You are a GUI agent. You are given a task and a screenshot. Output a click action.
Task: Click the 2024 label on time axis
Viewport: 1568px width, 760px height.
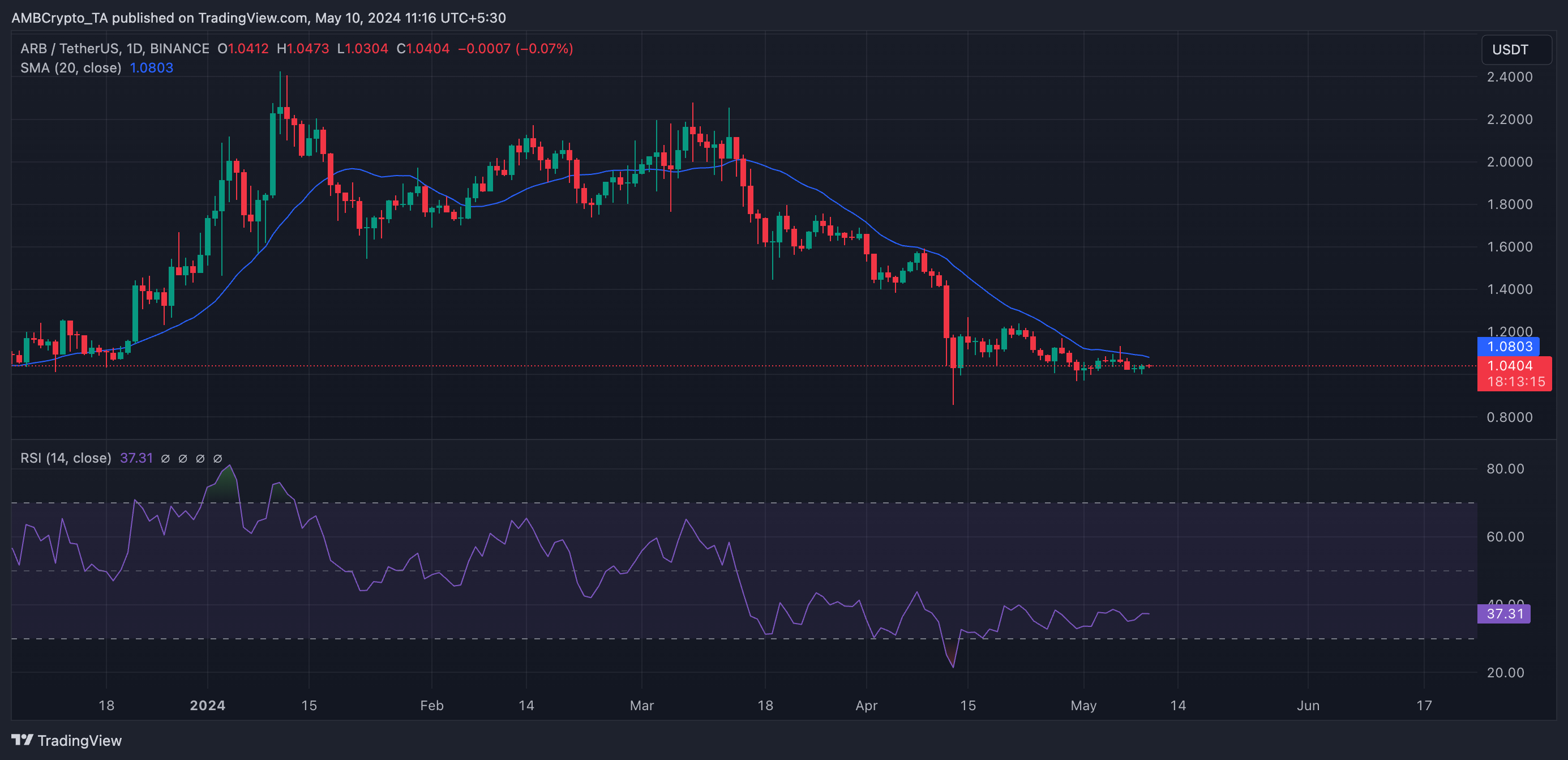point(208,706)
